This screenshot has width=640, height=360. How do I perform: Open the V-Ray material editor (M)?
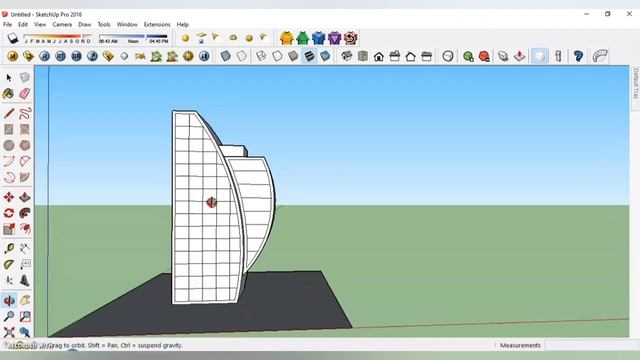13,56
